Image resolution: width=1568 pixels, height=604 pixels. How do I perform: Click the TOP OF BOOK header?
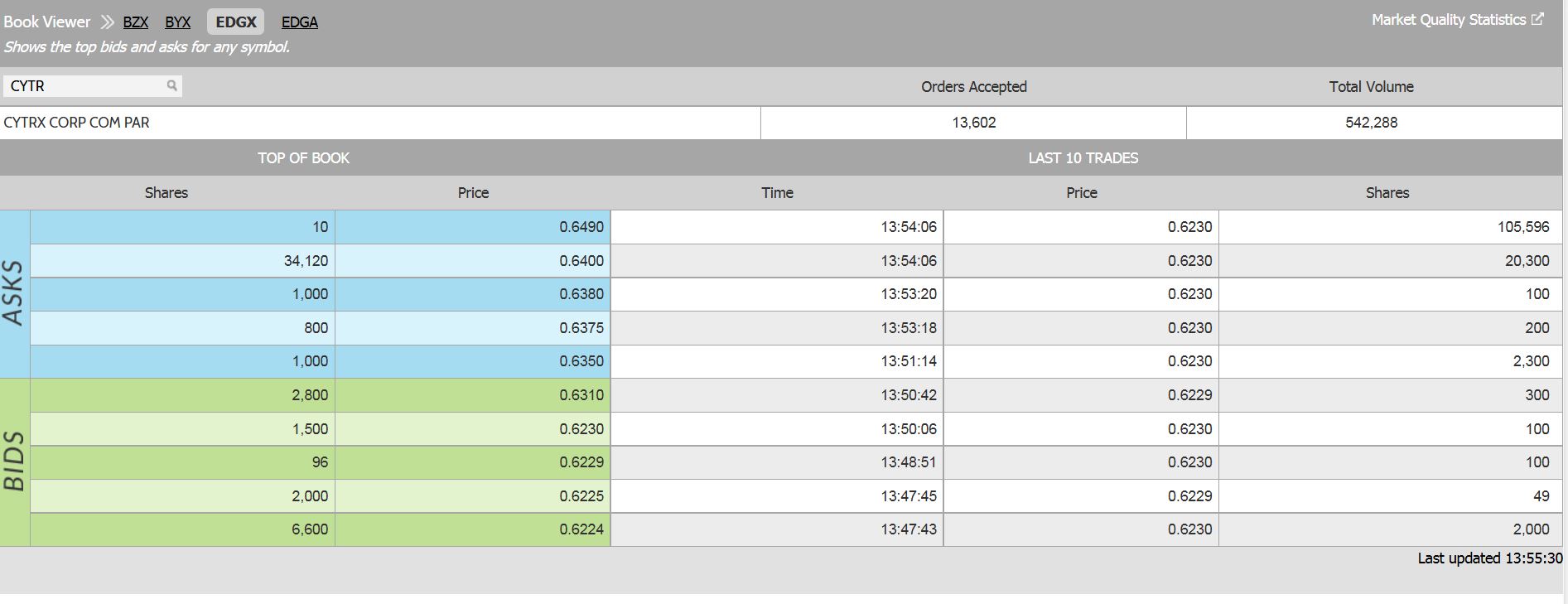(x=303, y=158)
